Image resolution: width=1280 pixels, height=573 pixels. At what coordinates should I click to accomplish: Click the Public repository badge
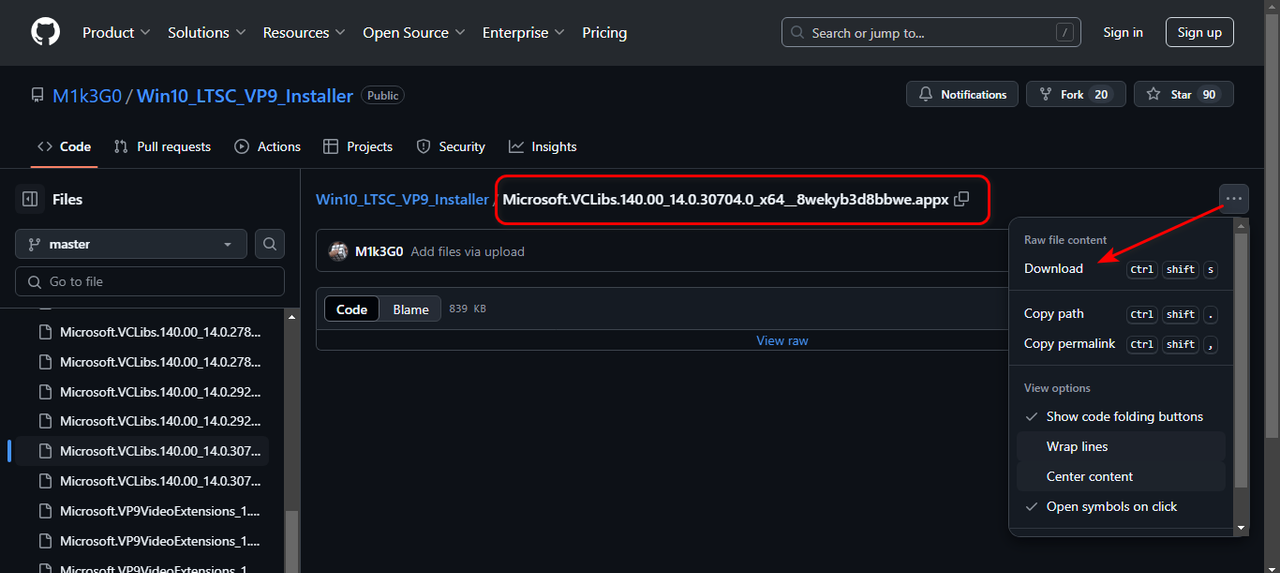[383, 96]
